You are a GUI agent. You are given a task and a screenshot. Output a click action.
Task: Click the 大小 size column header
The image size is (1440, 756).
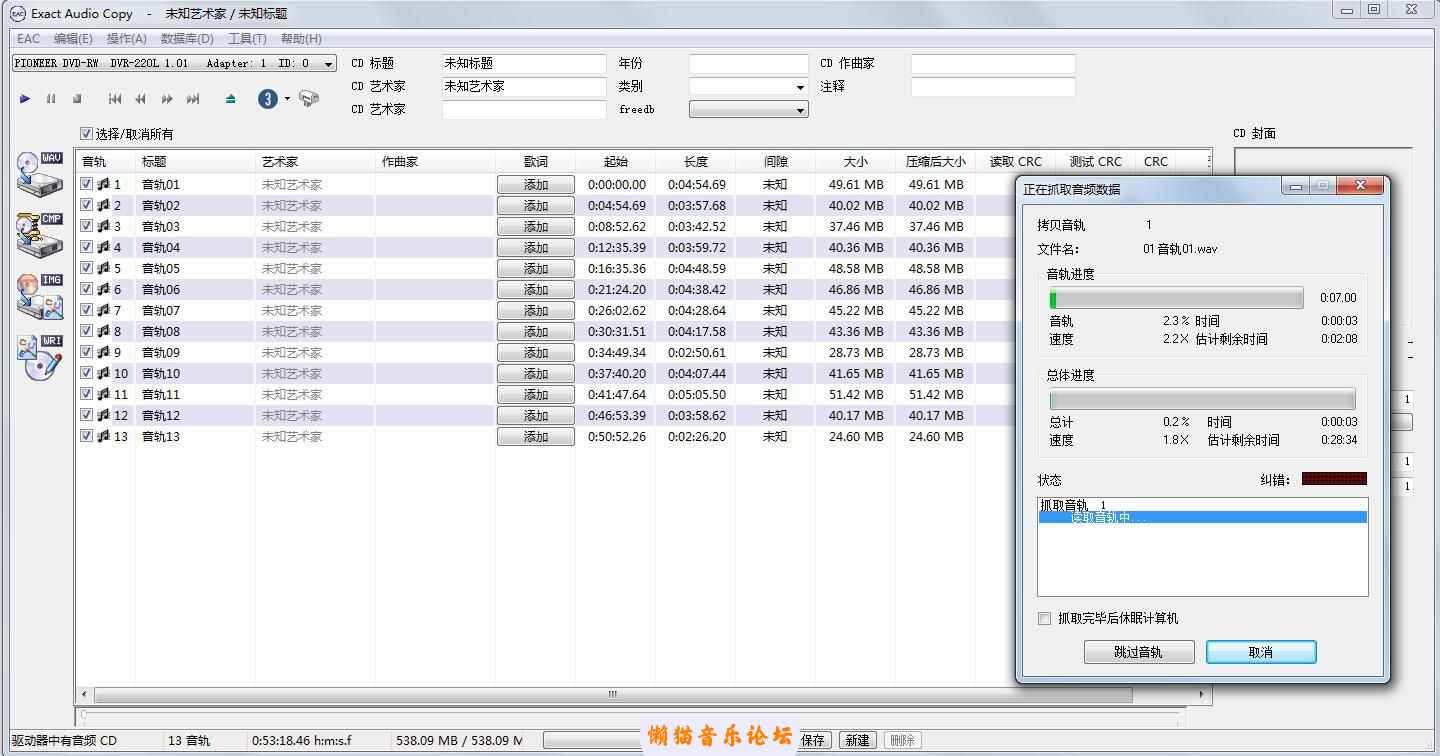tap(856, 162)
